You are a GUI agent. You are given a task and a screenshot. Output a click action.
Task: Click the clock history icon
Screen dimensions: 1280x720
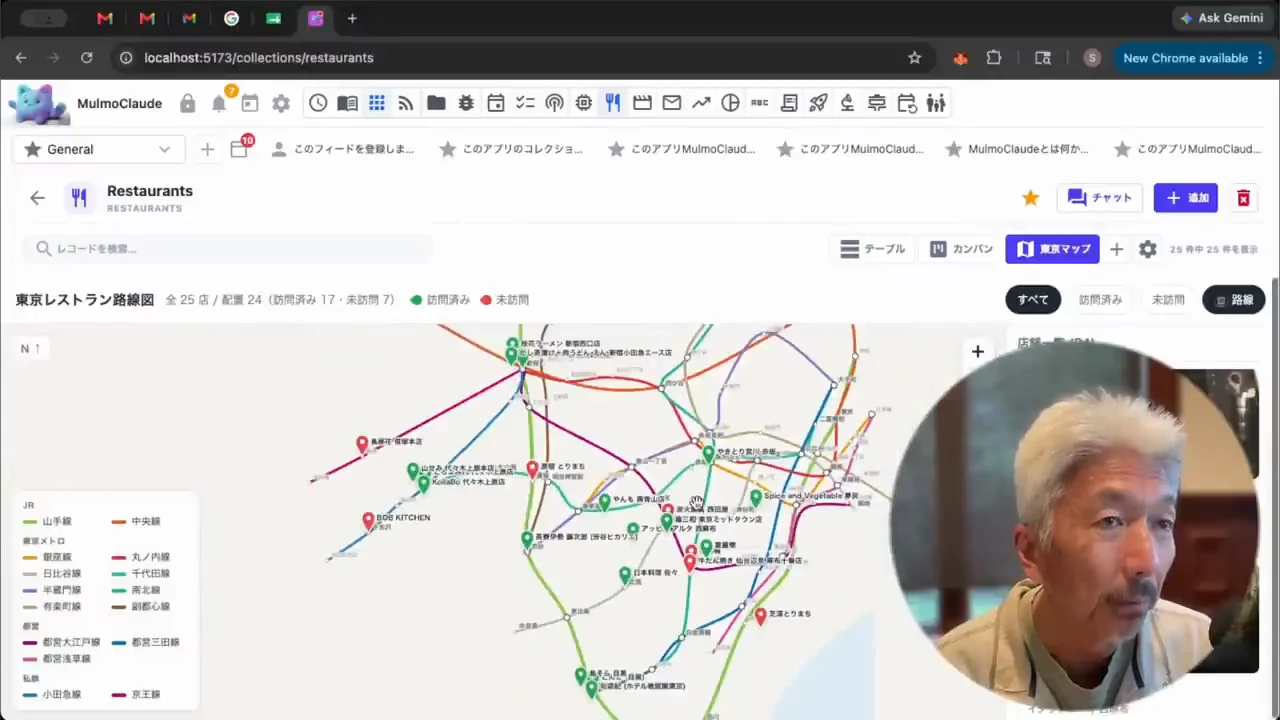coord(318,103)
